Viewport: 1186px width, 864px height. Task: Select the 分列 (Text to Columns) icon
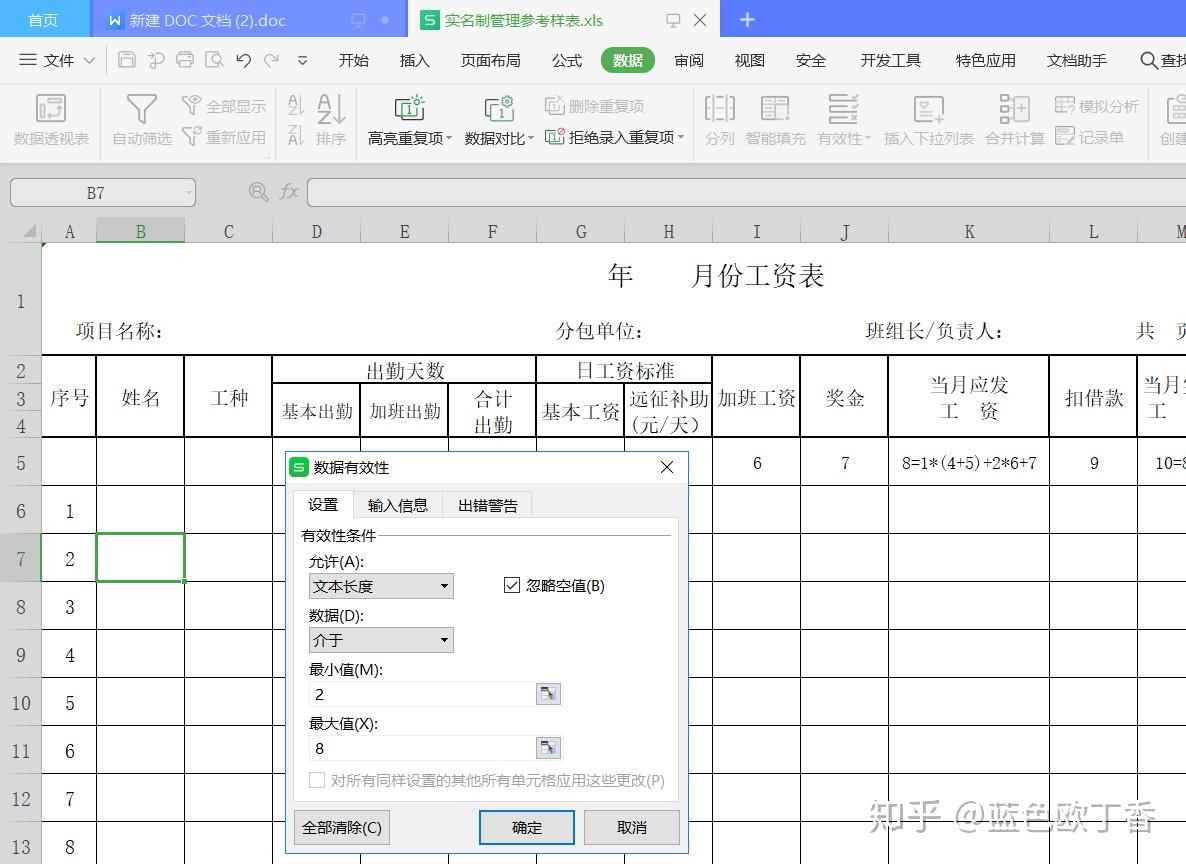point(719,122)
